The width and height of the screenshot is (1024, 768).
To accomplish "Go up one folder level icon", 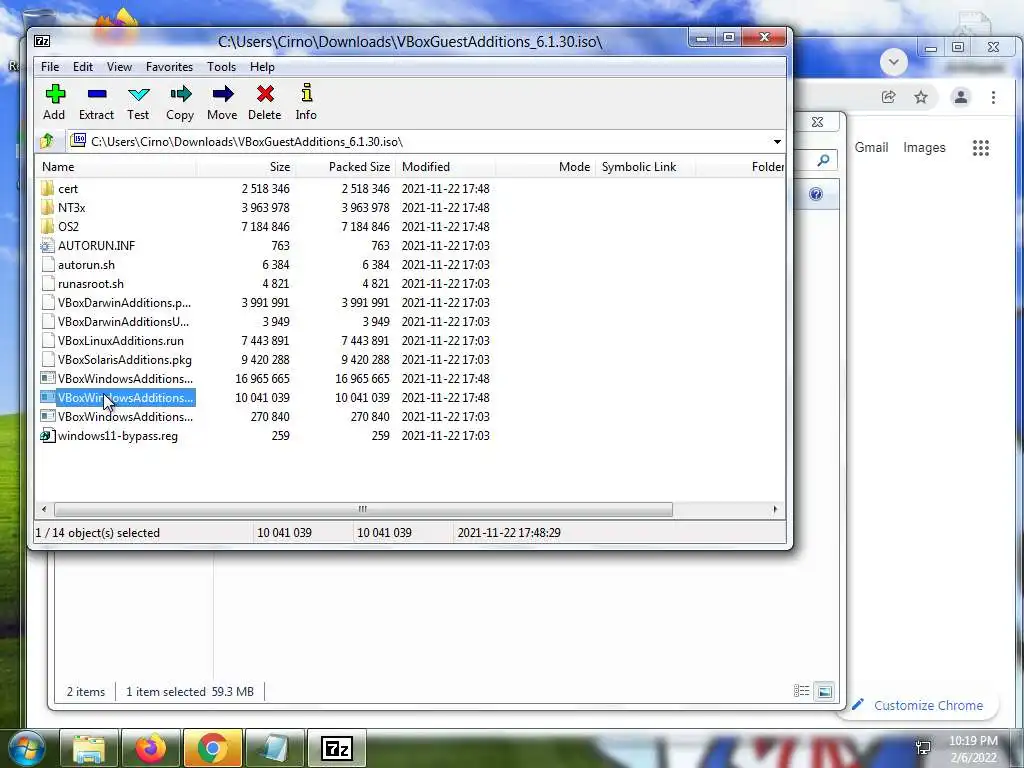I will coord(47,141).
